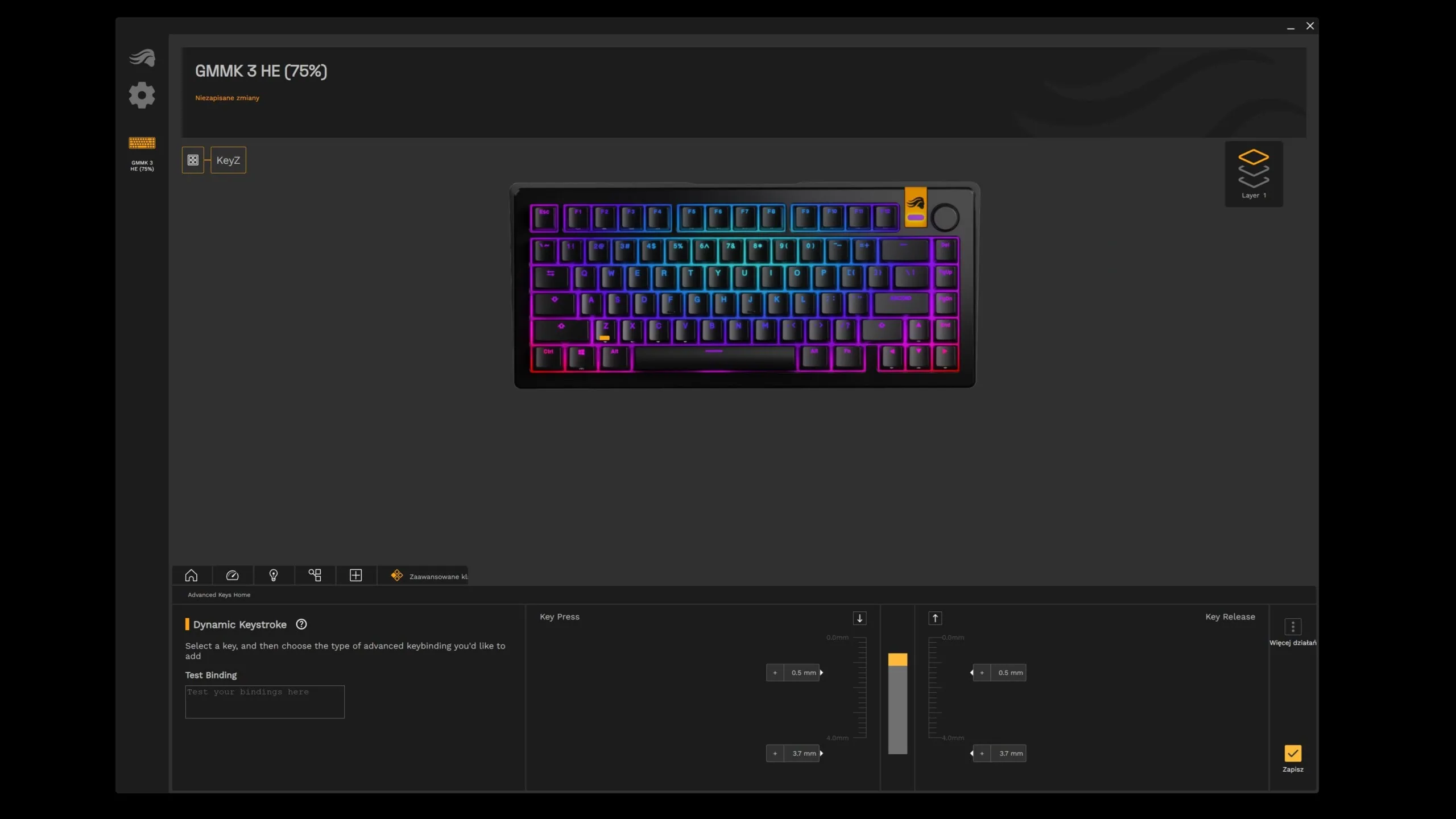Select GMMK 3 HE keyboard device icon
Viewport: 1456px width, 819px height.
(142, 143)
